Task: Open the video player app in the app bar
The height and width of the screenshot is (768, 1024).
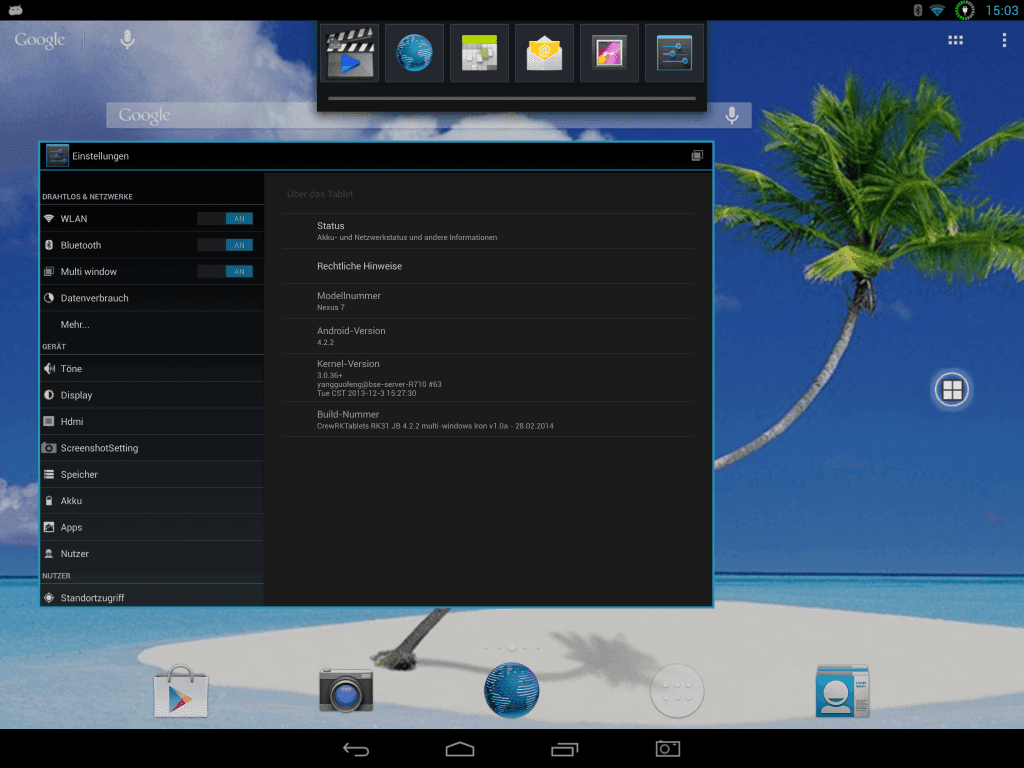Action: pyautogui.click(x=350, y=53)
